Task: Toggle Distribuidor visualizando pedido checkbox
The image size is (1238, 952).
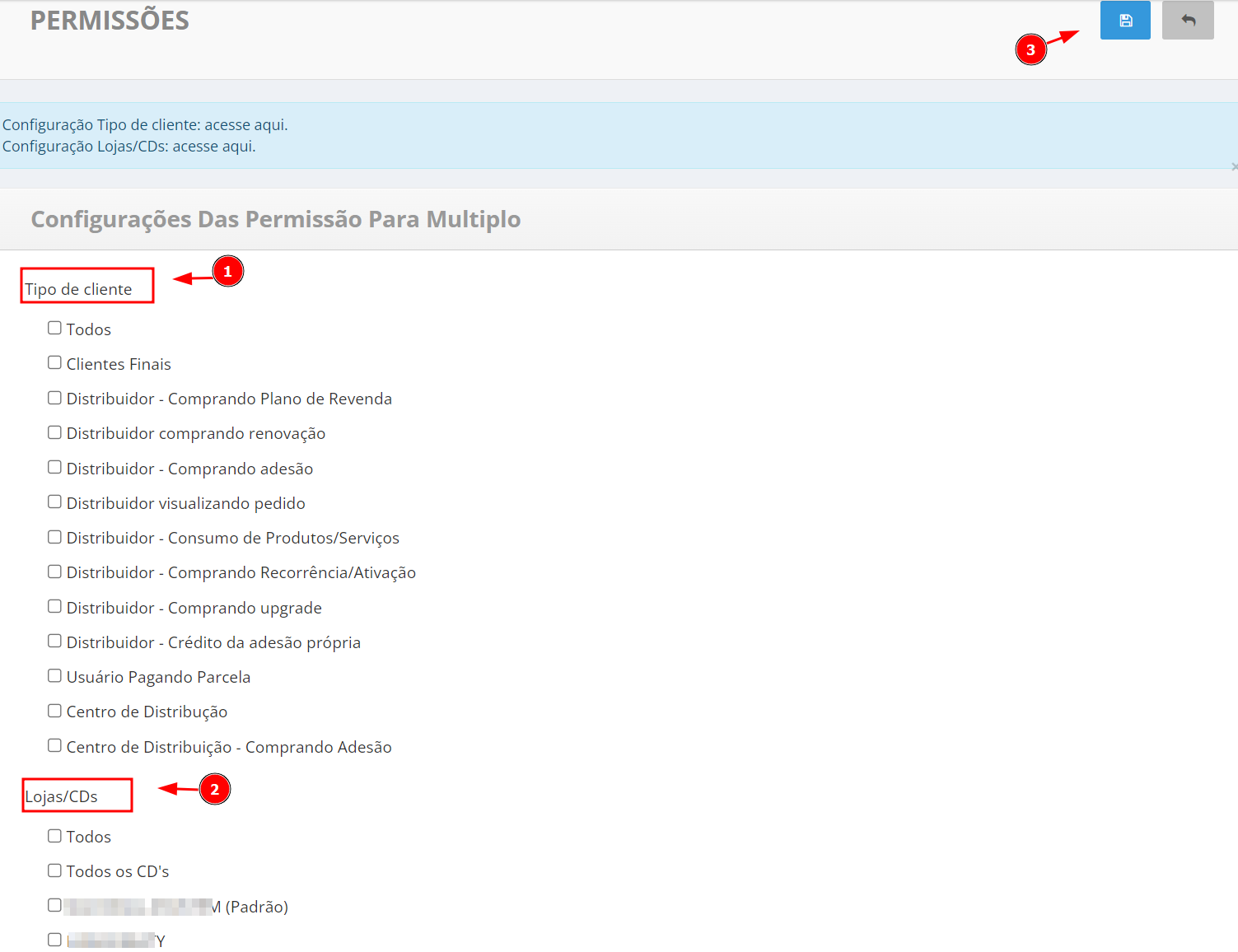Action: pyautogui.click(x=54, y=502)
